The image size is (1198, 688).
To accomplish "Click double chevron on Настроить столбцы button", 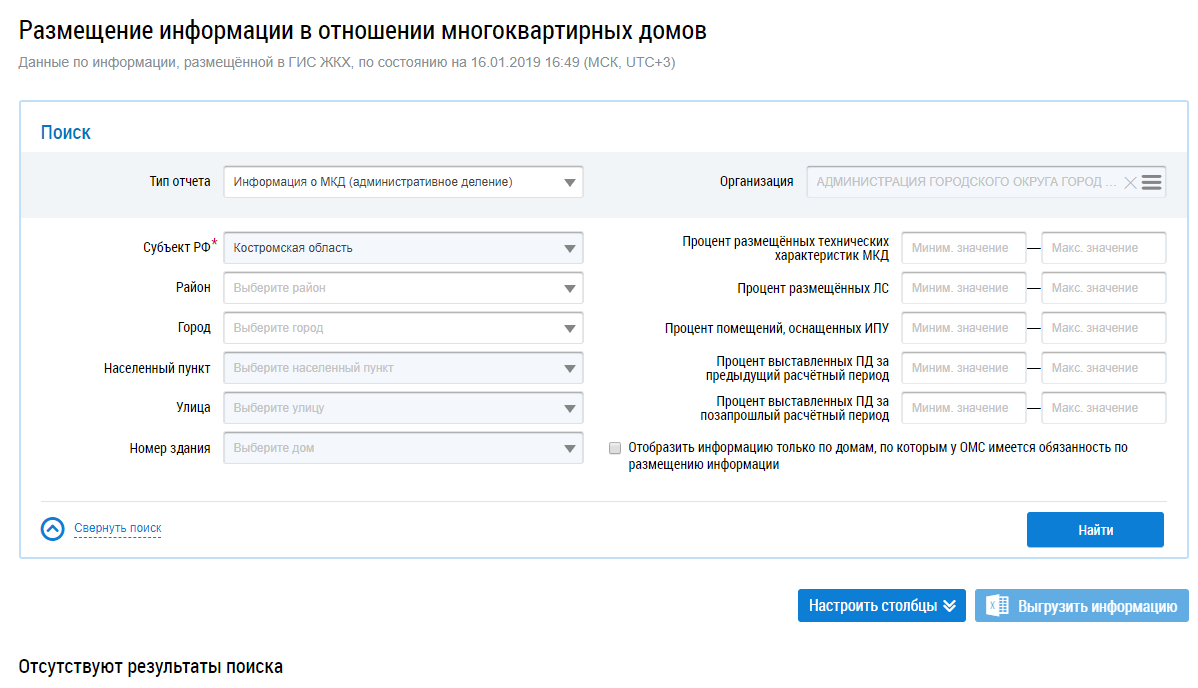I will tap(949, 606).
